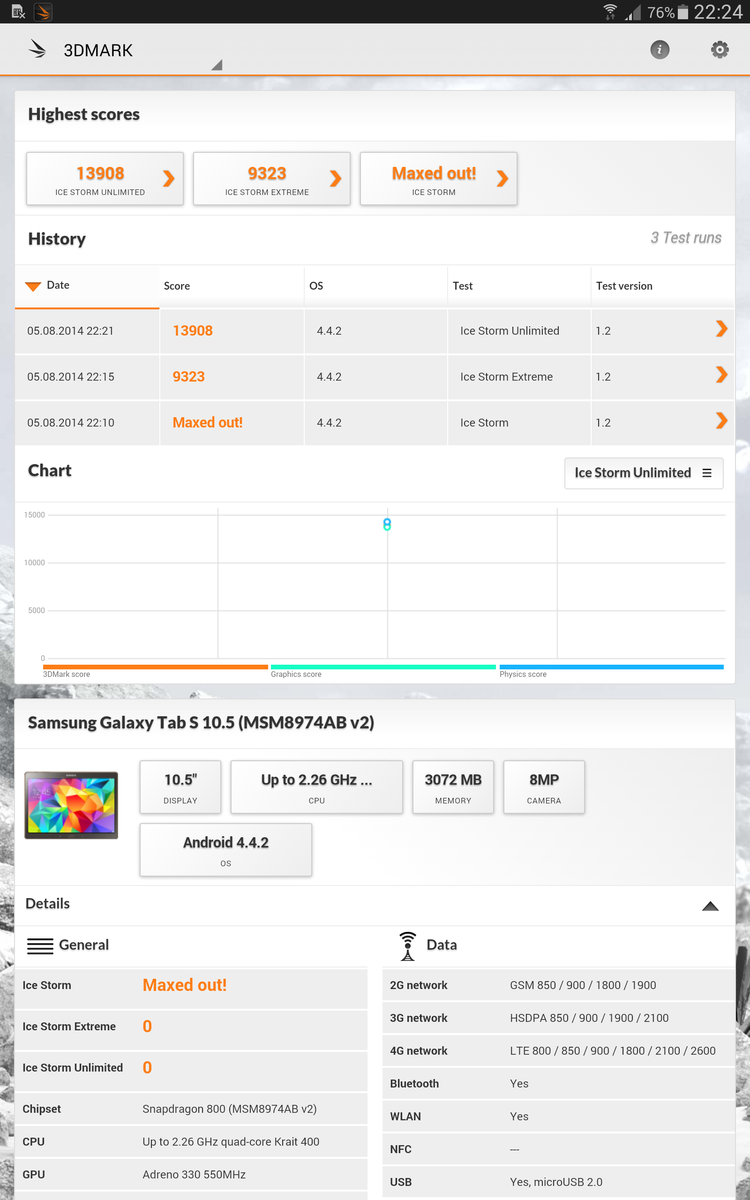The height and width of the screenshot is (1200, 750).
Task: Open details arrow for 22:10 Ice Storm run
Action: pyautogui.click(x=721, y=421)
